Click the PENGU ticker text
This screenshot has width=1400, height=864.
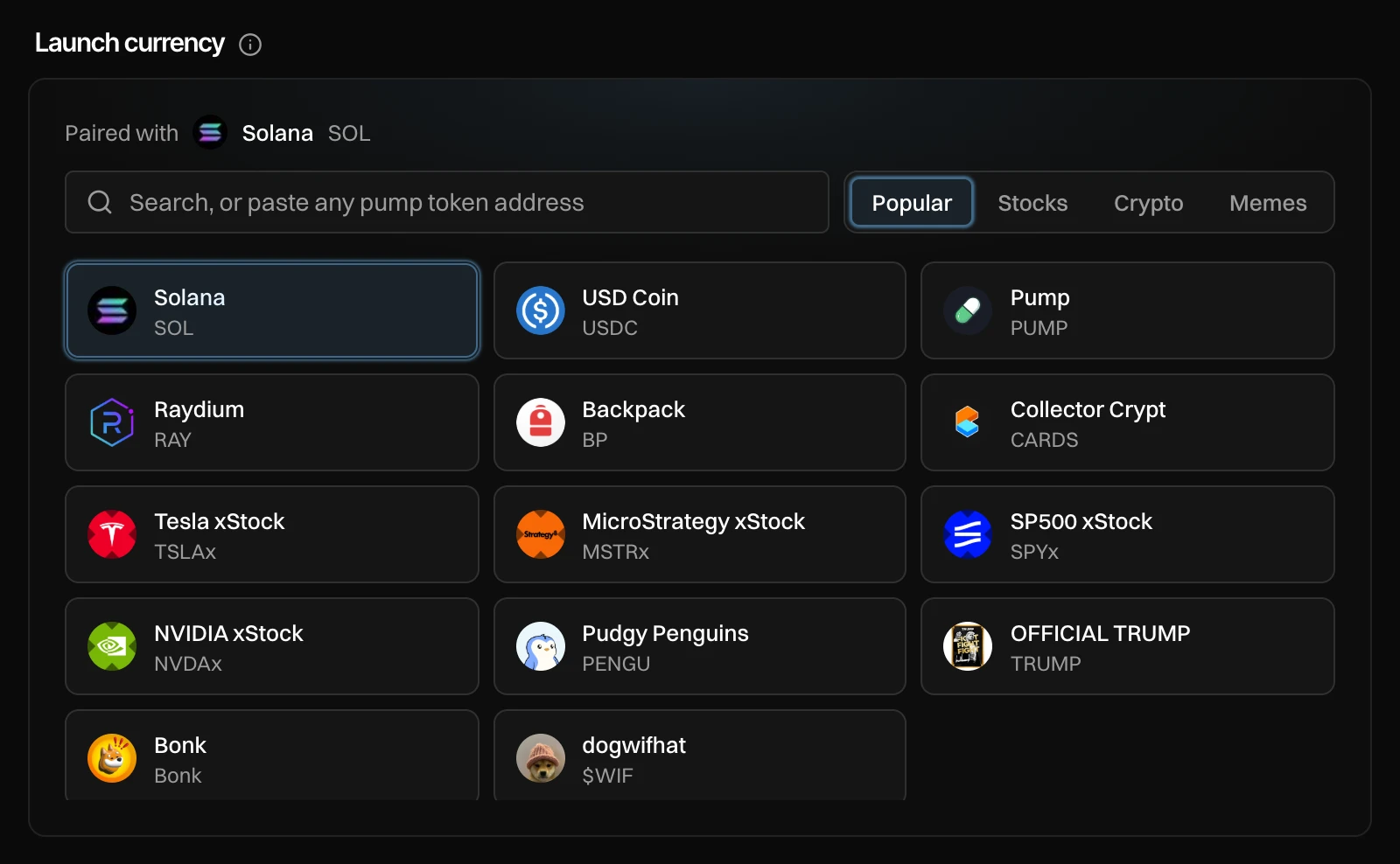616,664
